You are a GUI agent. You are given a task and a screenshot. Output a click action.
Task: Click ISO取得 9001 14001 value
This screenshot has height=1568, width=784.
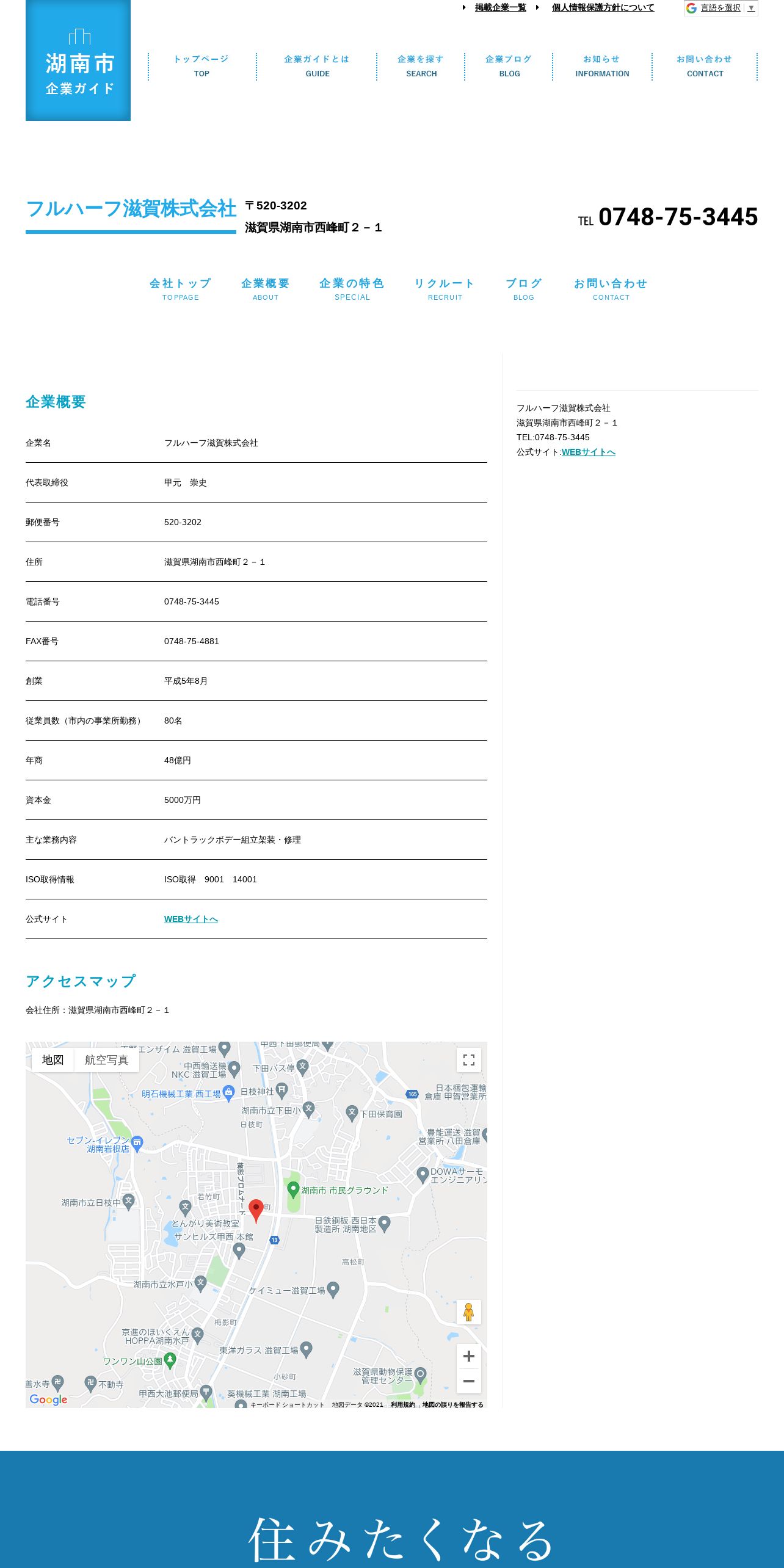[x=211, y=880]
